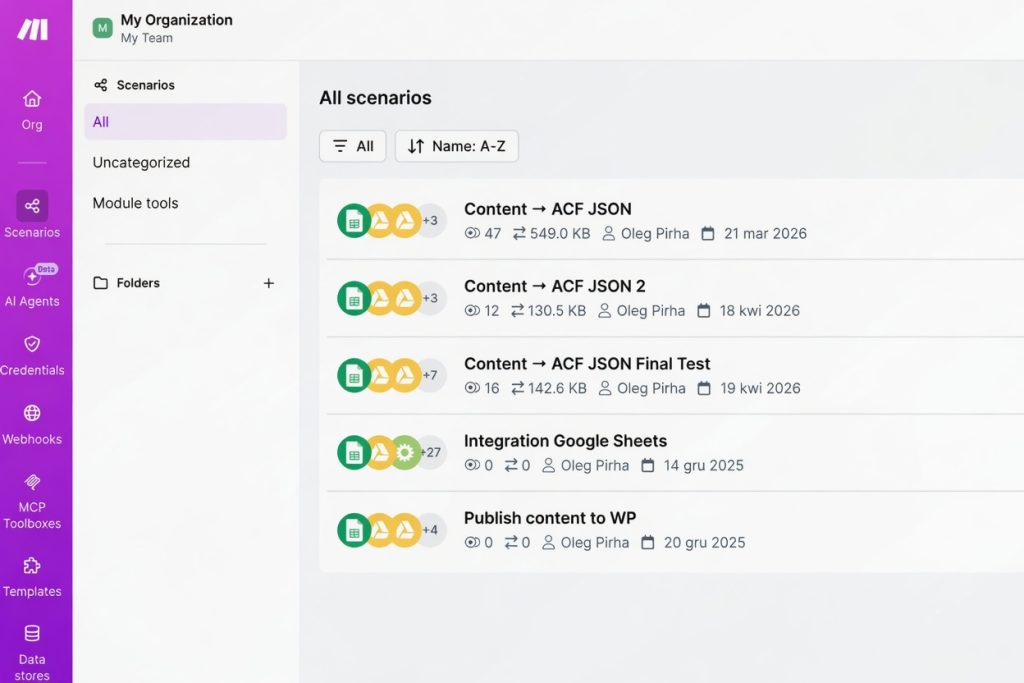Open the Name: A-Z sort dropdown
The image size is (1024, 683).
pos(456,146)
